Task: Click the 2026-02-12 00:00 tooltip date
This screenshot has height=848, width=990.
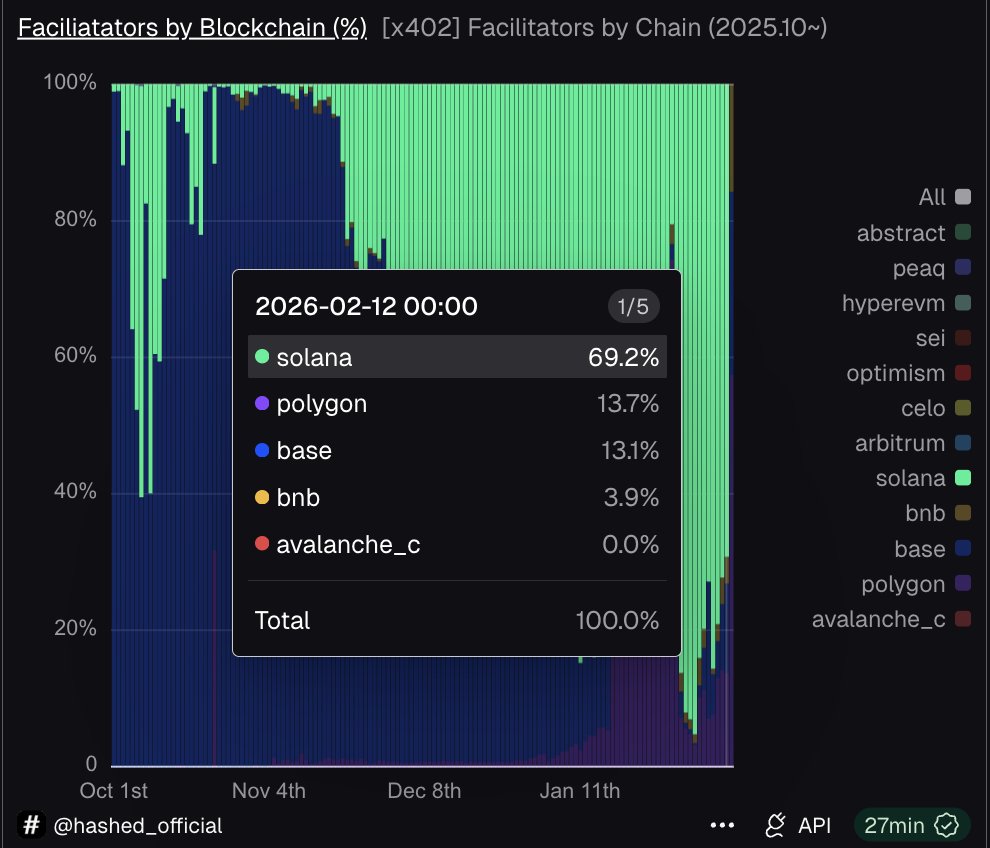Action: [366, 306]
